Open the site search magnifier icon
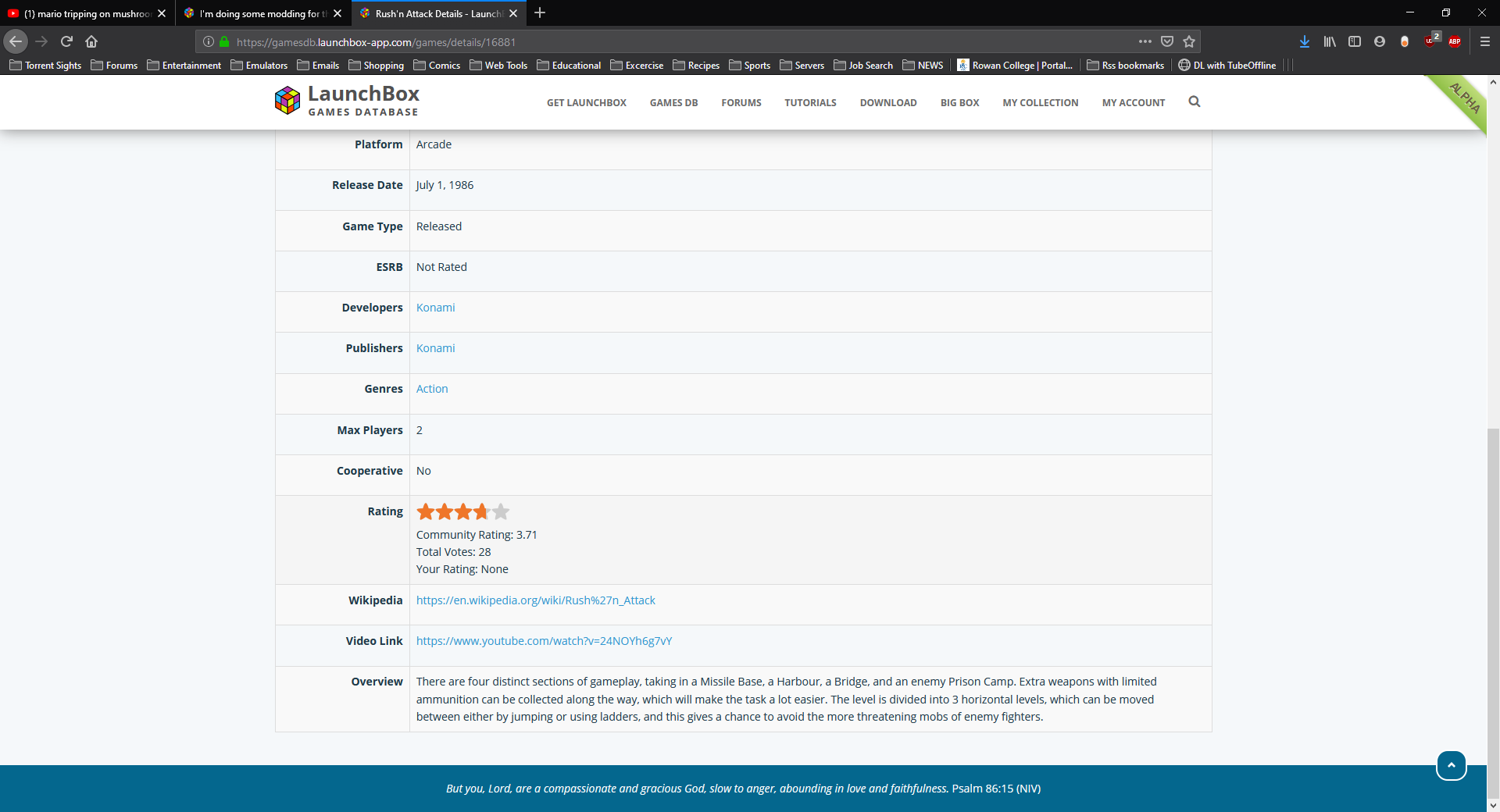The width and height of the screenshot is (1500, 812). 1195,101
